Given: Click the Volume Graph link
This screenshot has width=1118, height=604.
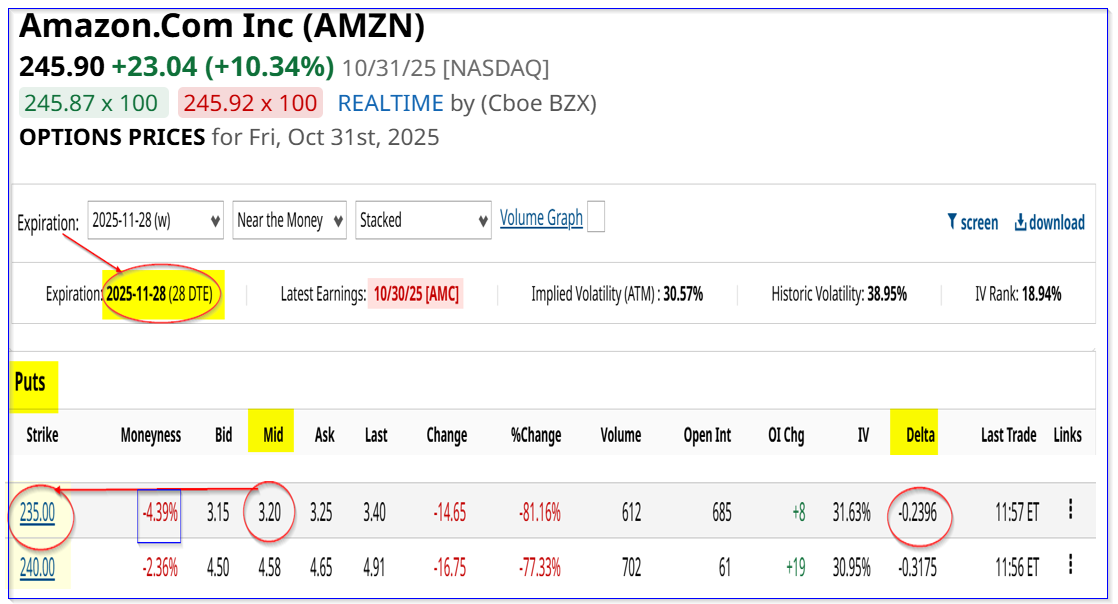Looking at the screenshot, I should point(541,218).
